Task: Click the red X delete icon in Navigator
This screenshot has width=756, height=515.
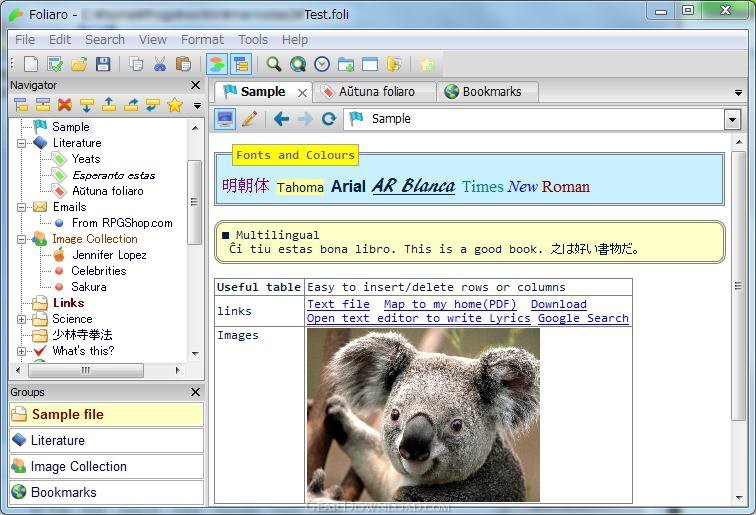Action: pyautogui.click(x=65, y=105)
